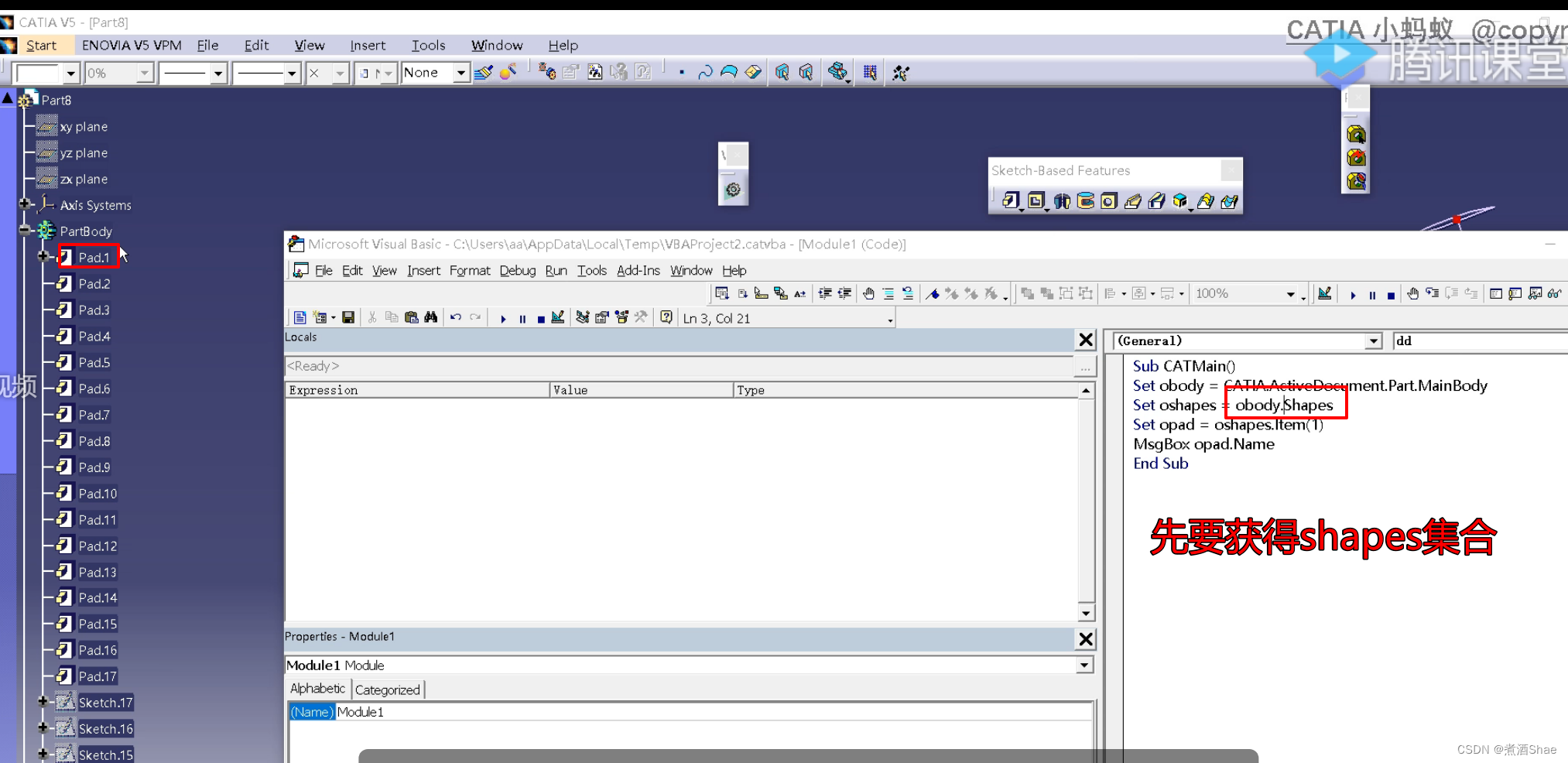Open the Module1 Module properties dropdown
Screen dimensions: 1568x763
click(x=1084, y=665)
